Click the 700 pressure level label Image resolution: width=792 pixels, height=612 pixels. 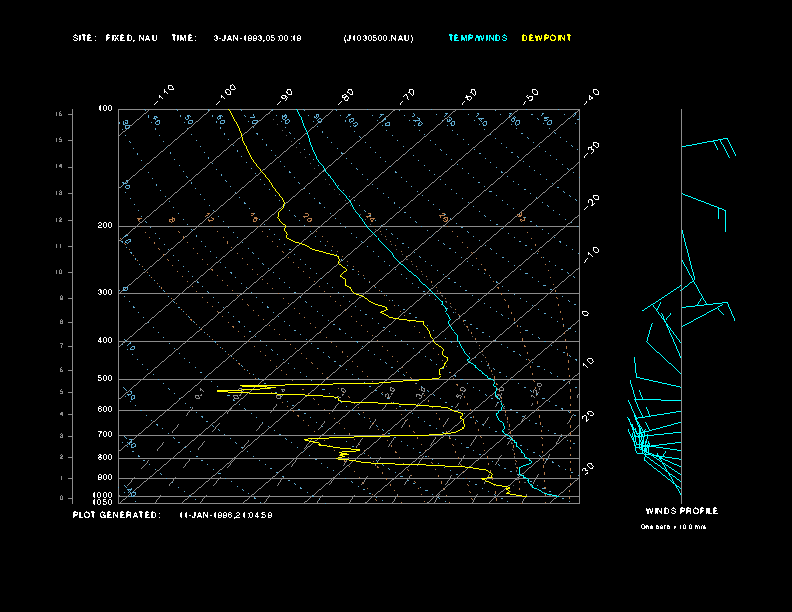(105, 435)
